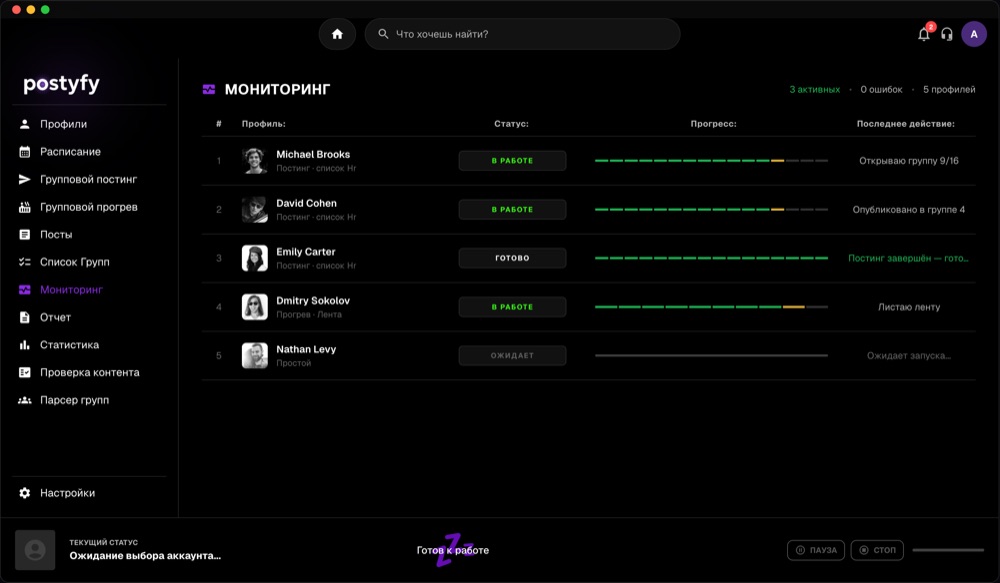The width and height of the screenshot is (1000, 583).
Task: Click the Парсер групп people icon
Action: [25, 400]
